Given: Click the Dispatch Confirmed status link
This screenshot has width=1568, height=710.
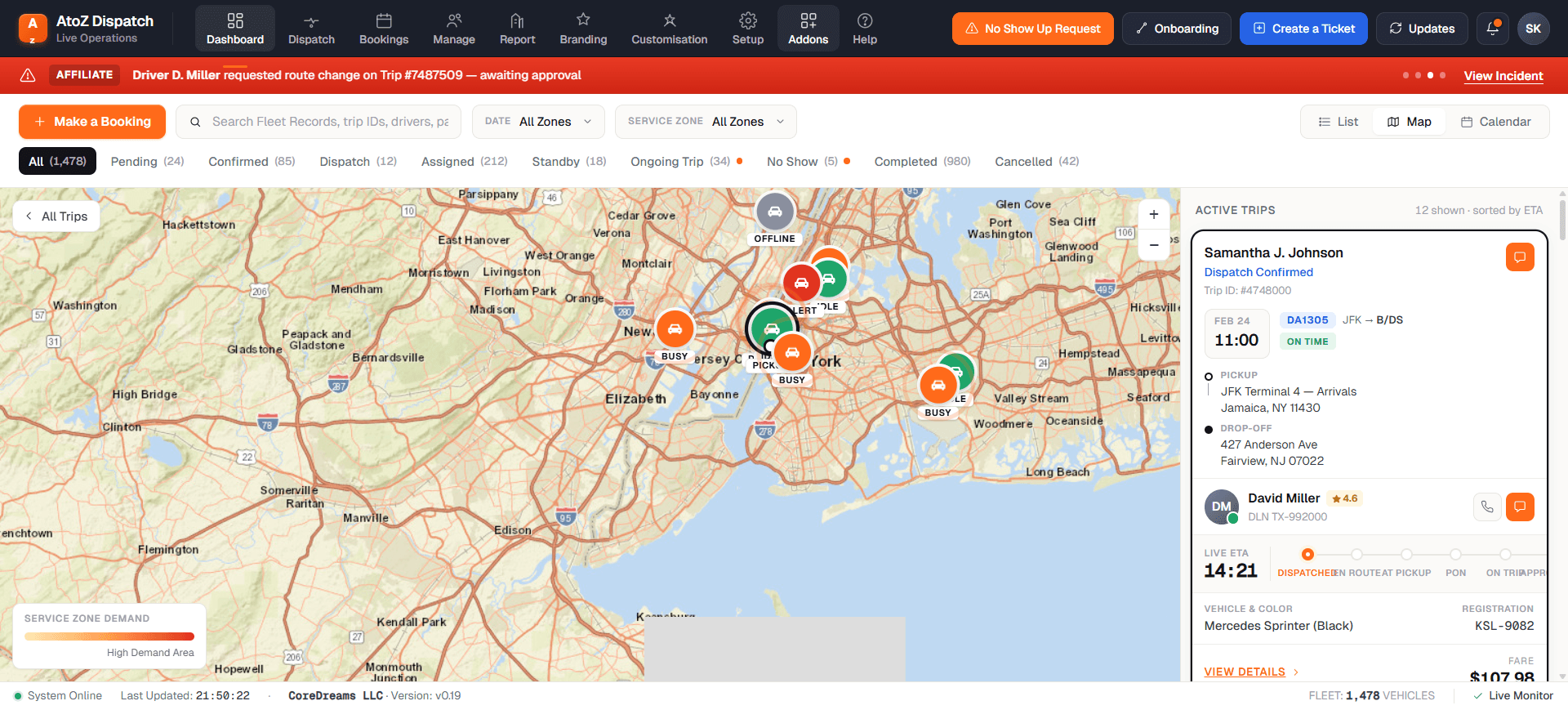Looking at the screenshot, I should point(1258,272).
